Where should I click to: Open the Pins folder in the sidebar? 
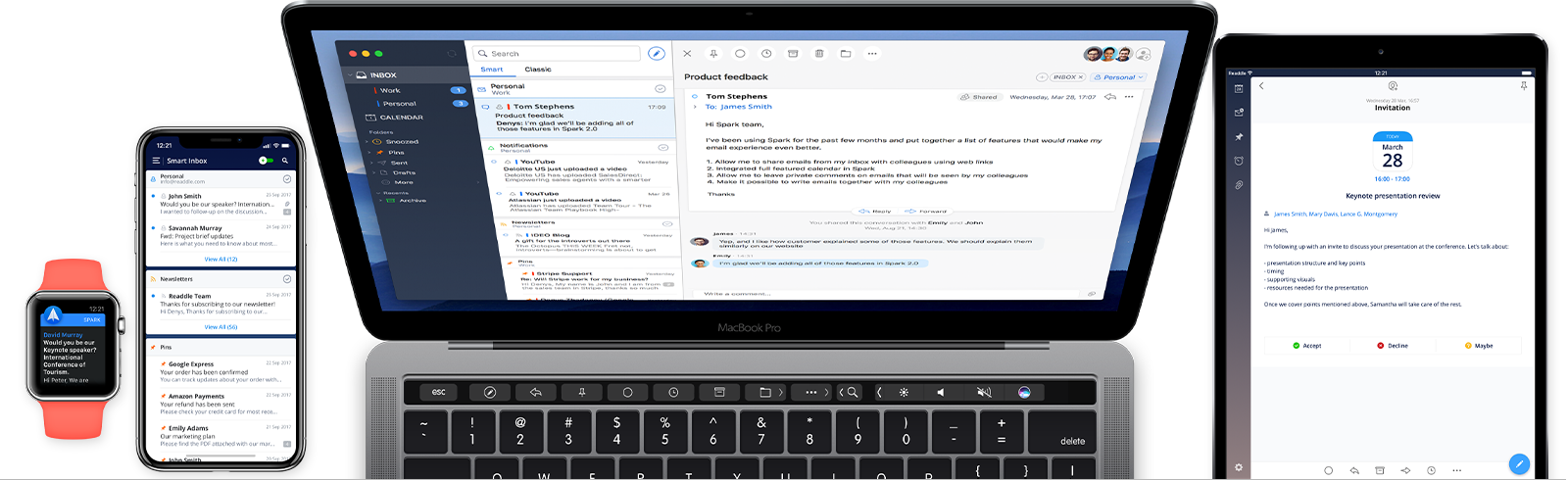pos(396,152)
